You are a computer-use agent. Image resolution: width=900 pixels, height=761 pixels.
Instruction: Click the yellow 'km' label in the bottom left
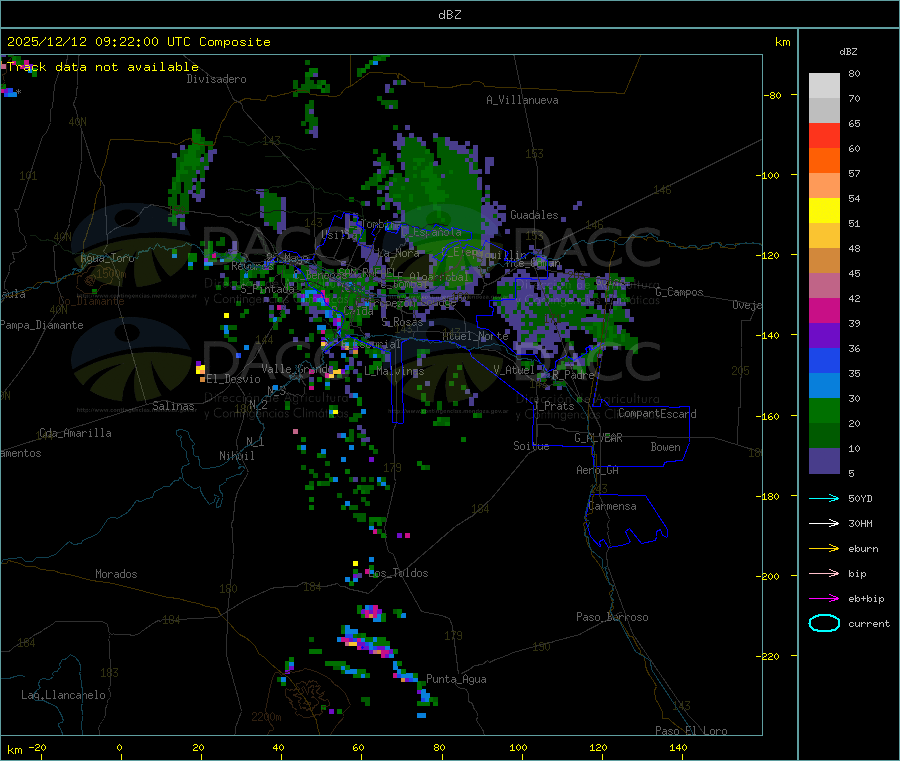pos(14,750)
